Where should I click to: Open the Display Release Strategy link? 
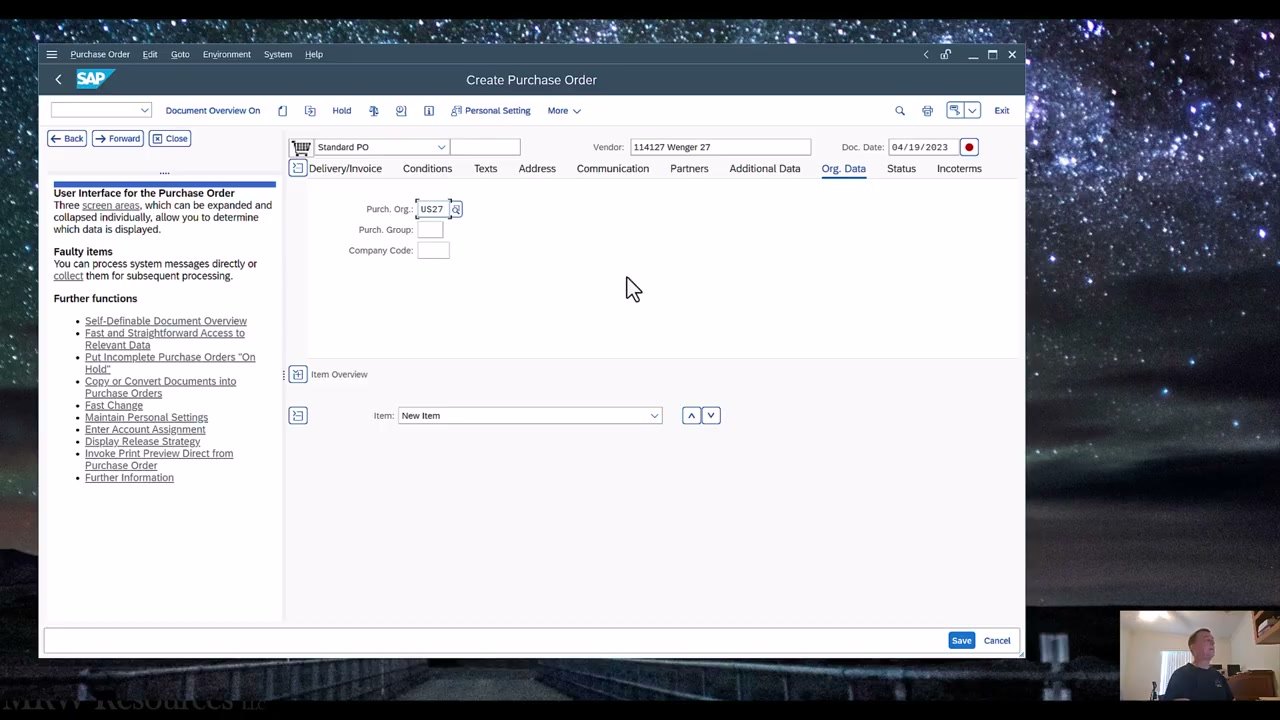142,441
